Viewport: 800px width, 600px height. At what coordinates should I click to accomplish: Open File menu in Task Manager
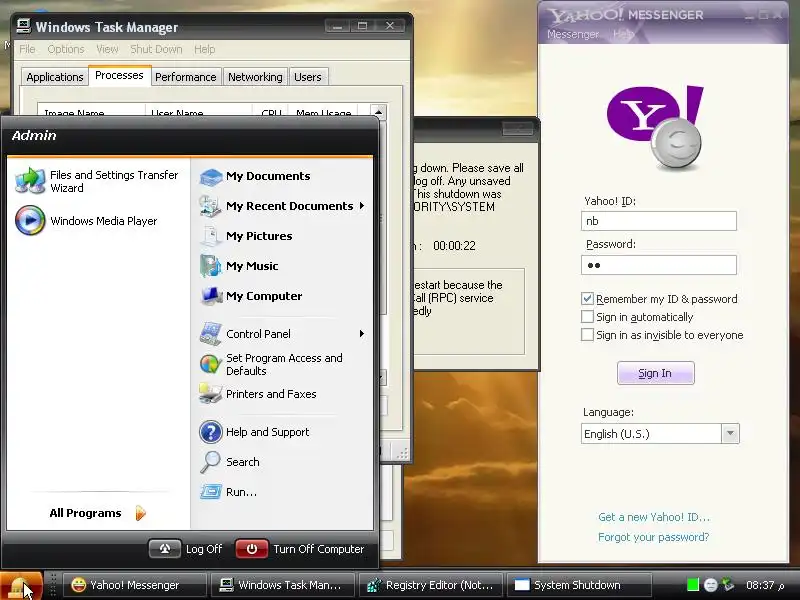tap(27, 49)
